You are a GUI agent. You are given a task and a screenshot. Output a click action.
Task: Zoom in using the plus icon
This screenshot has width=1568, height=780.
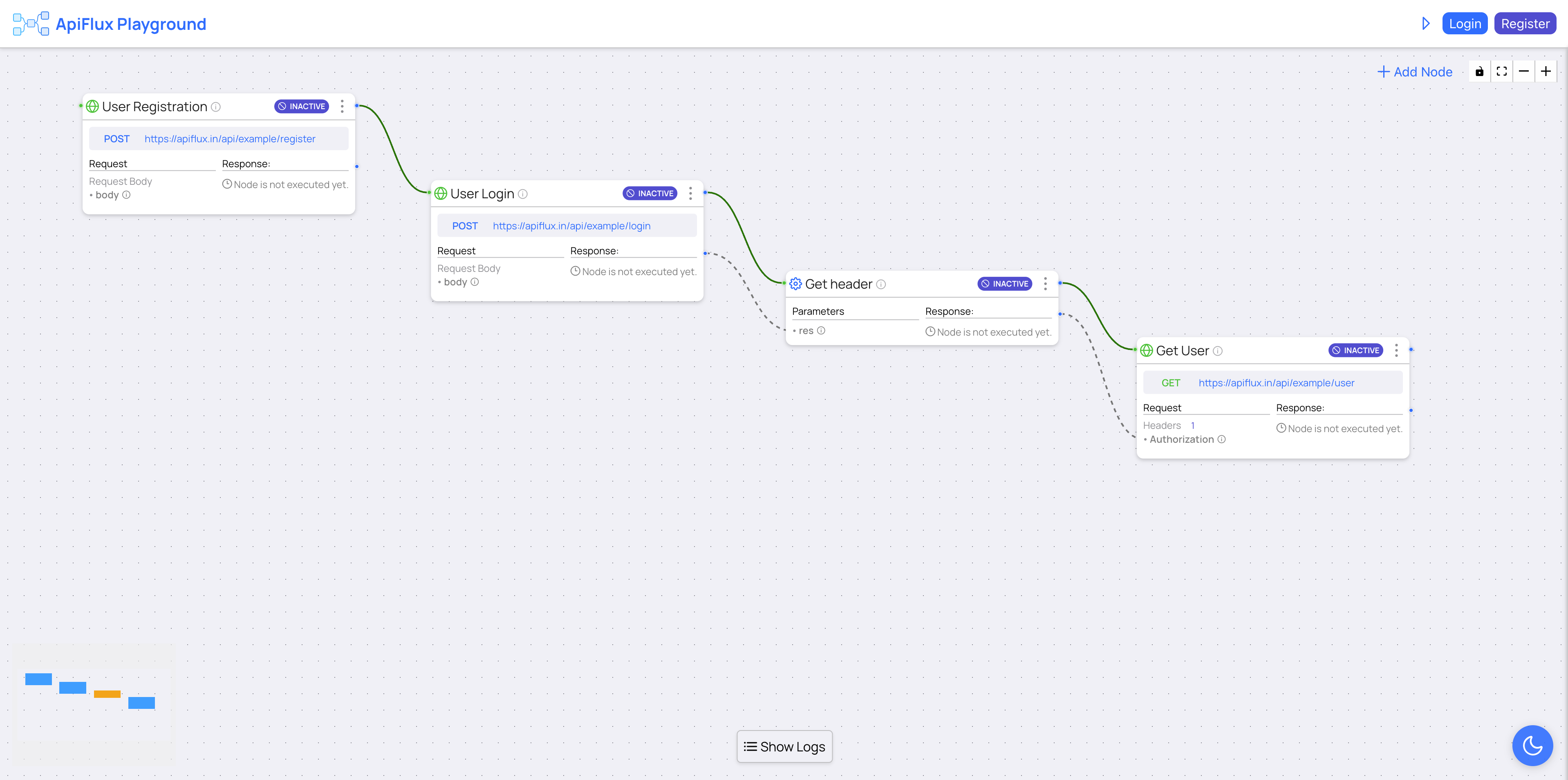point(1546,71)
